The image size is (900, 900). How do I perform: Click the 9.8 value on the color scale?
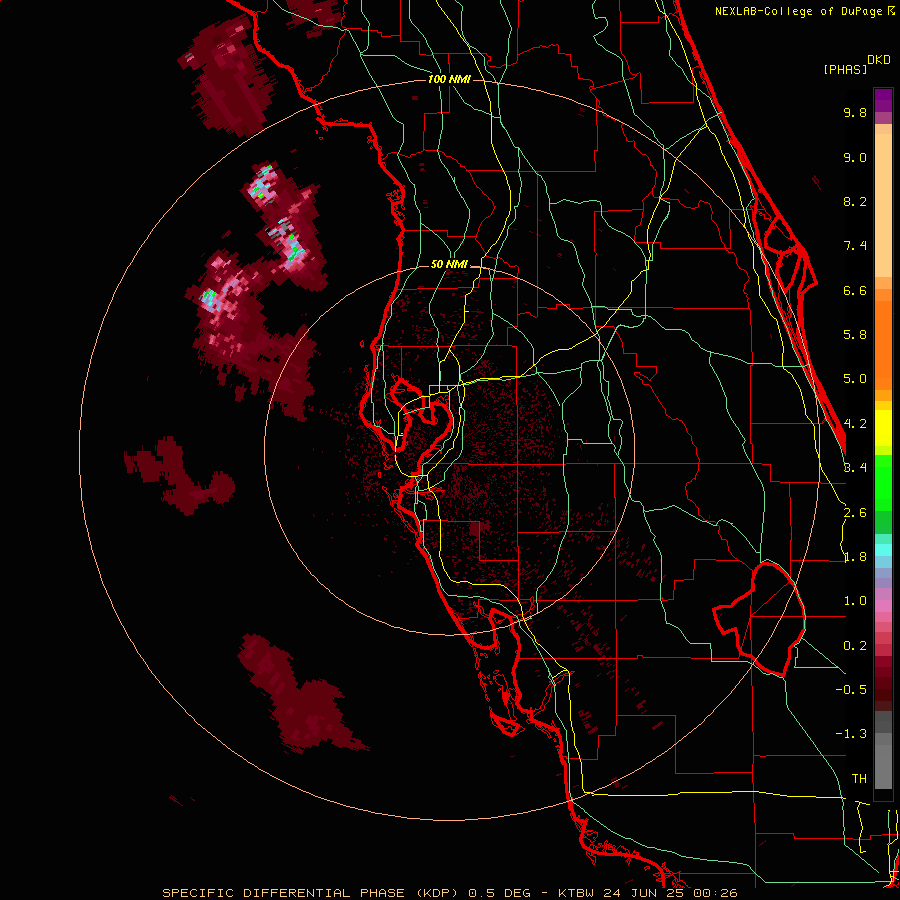tap(855, 112)
